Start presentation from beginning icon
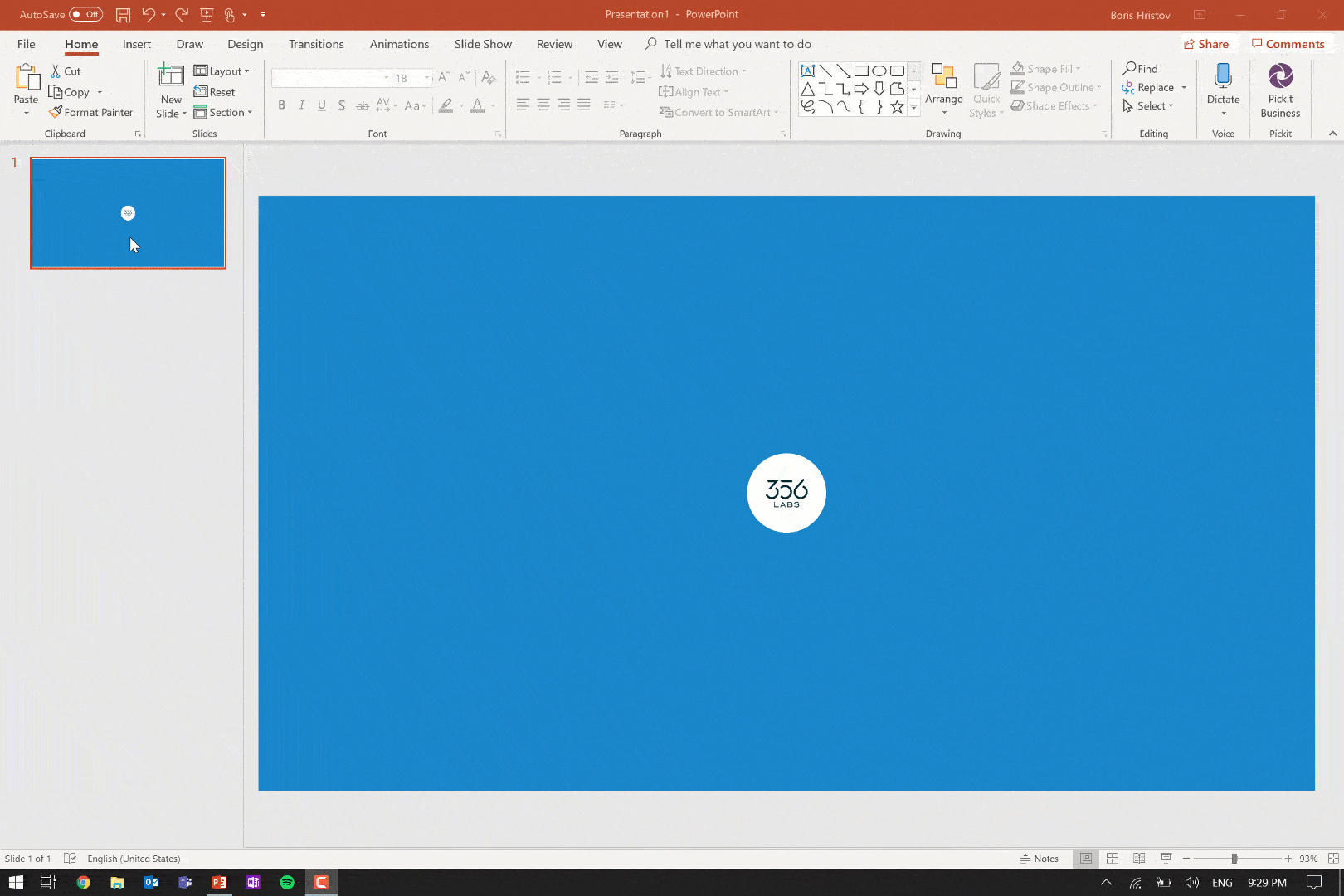The width and height of the screenshot is (1344, 896). 207,14
